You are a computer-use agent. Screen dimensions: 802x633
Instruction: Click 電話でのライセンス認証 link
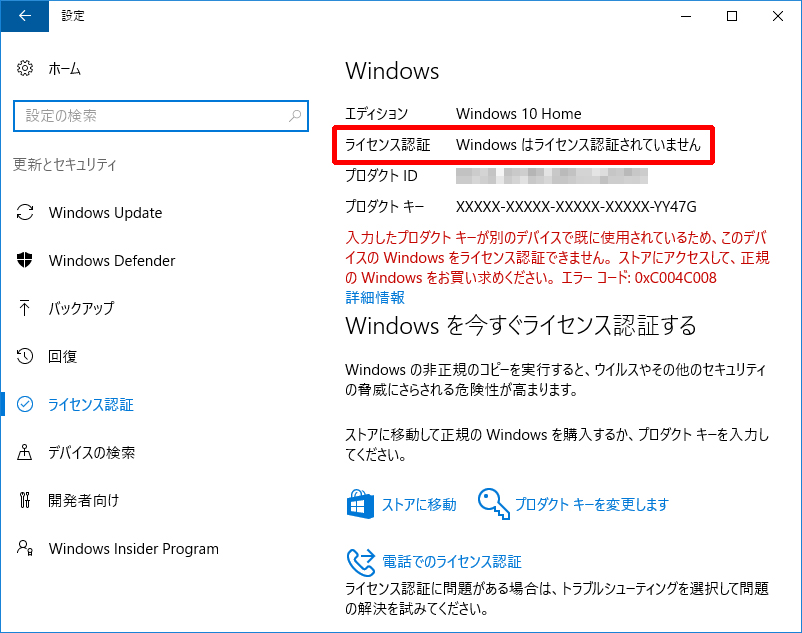(452, 562)
